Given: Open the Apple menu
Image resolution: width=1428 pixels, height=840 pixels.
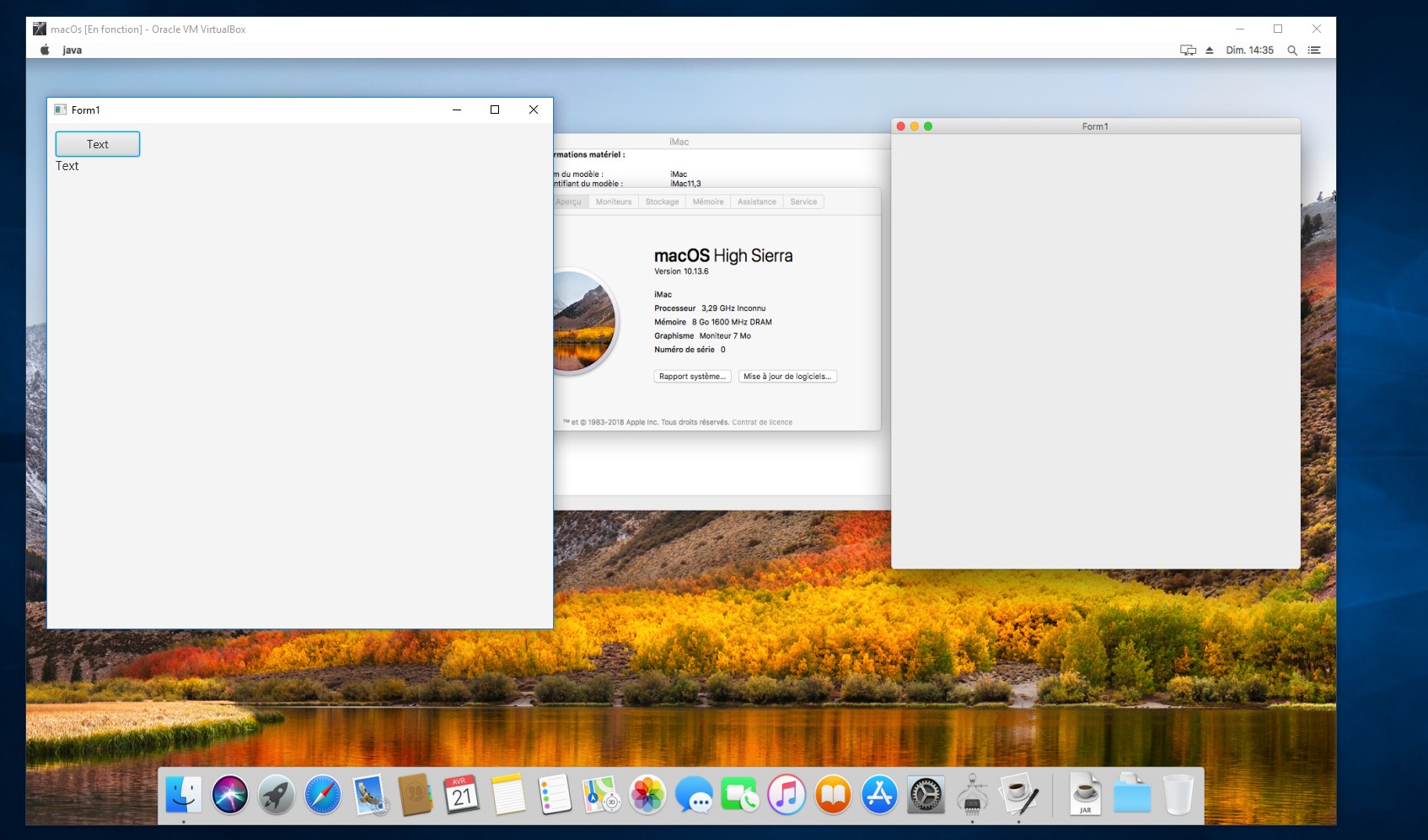Looking at the screenshot, I should (45, 50).
